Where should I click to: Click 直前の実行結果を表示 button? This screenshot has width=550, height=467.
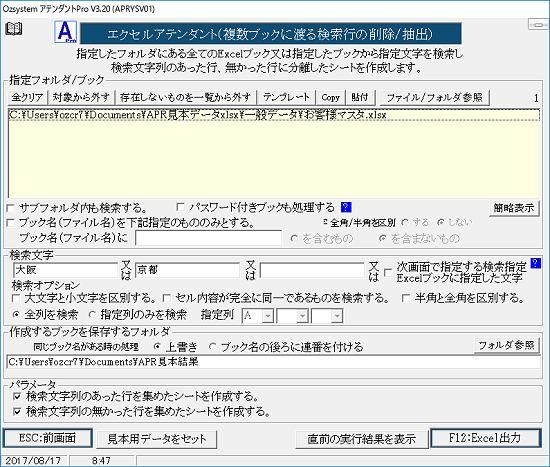[362, 439]
